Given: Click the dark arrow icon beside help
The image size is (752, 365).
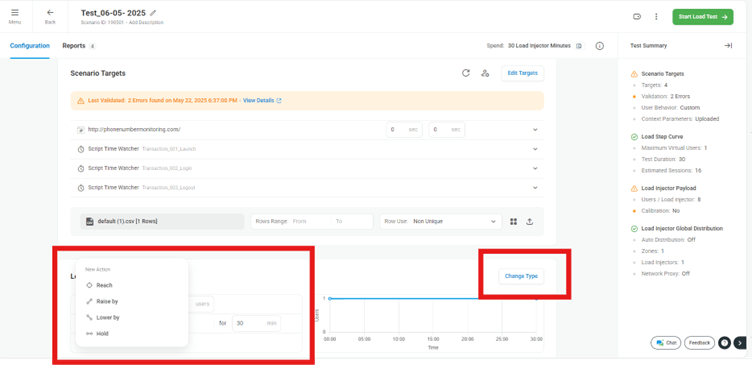Looking at the screenshot, I should pyautogui.click(x=740, y=343).
